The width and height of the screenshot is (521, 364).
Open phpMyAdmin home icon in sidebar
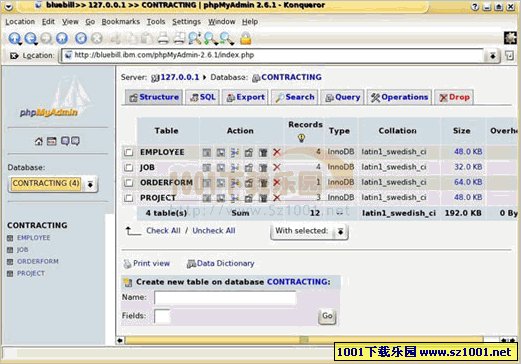39,141
